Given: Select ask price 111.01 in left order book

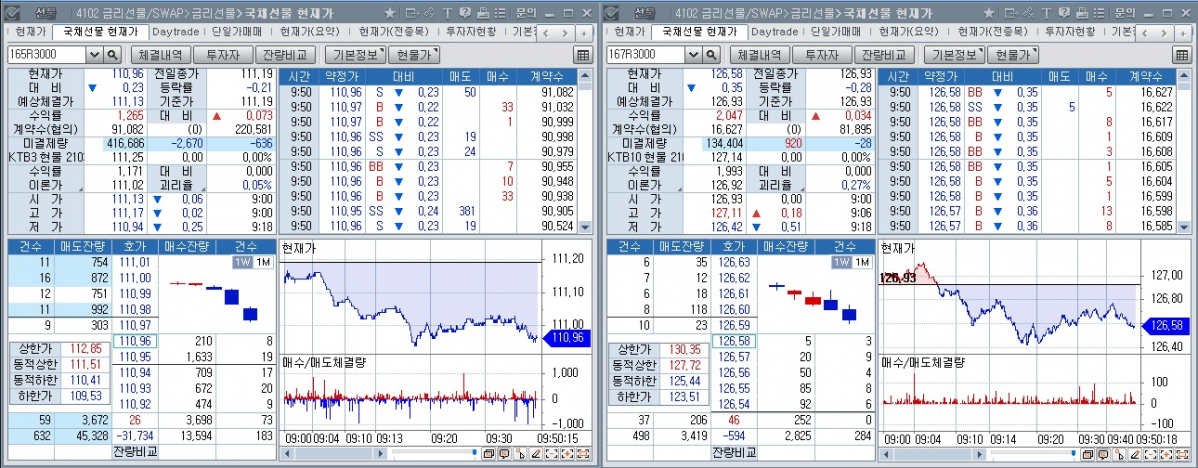Looking at the screenshot, I should click(x=134, y=263).
